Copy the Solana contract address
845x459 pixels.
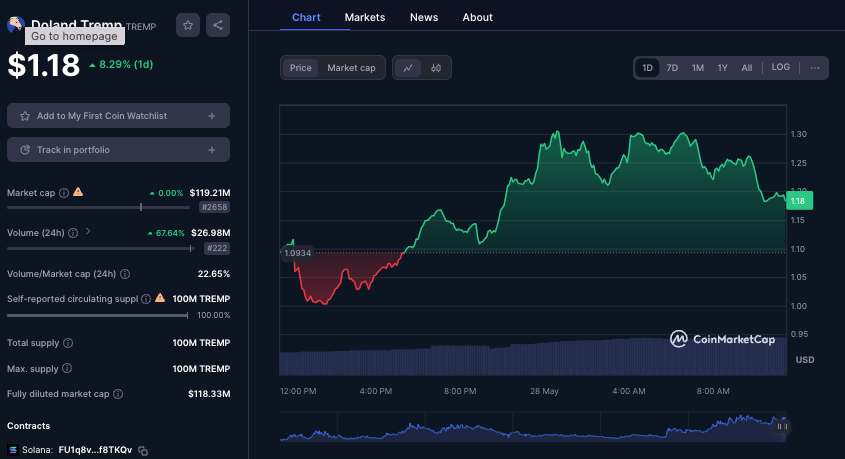pyautogui.click(x=143, y=451)
